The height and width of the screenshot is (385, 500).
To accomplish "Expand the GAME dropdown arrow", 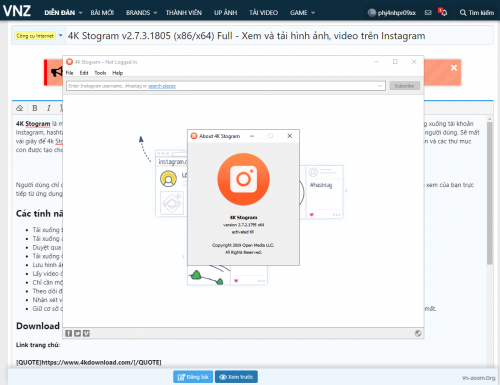I will coord(313,13).
